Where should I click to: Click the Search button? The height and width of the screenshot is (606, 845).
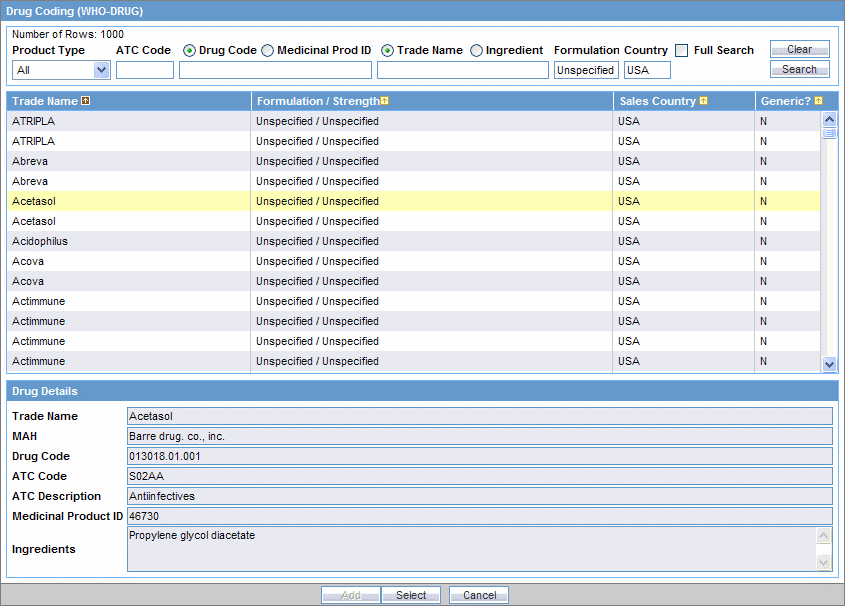(x=799, y=69)
